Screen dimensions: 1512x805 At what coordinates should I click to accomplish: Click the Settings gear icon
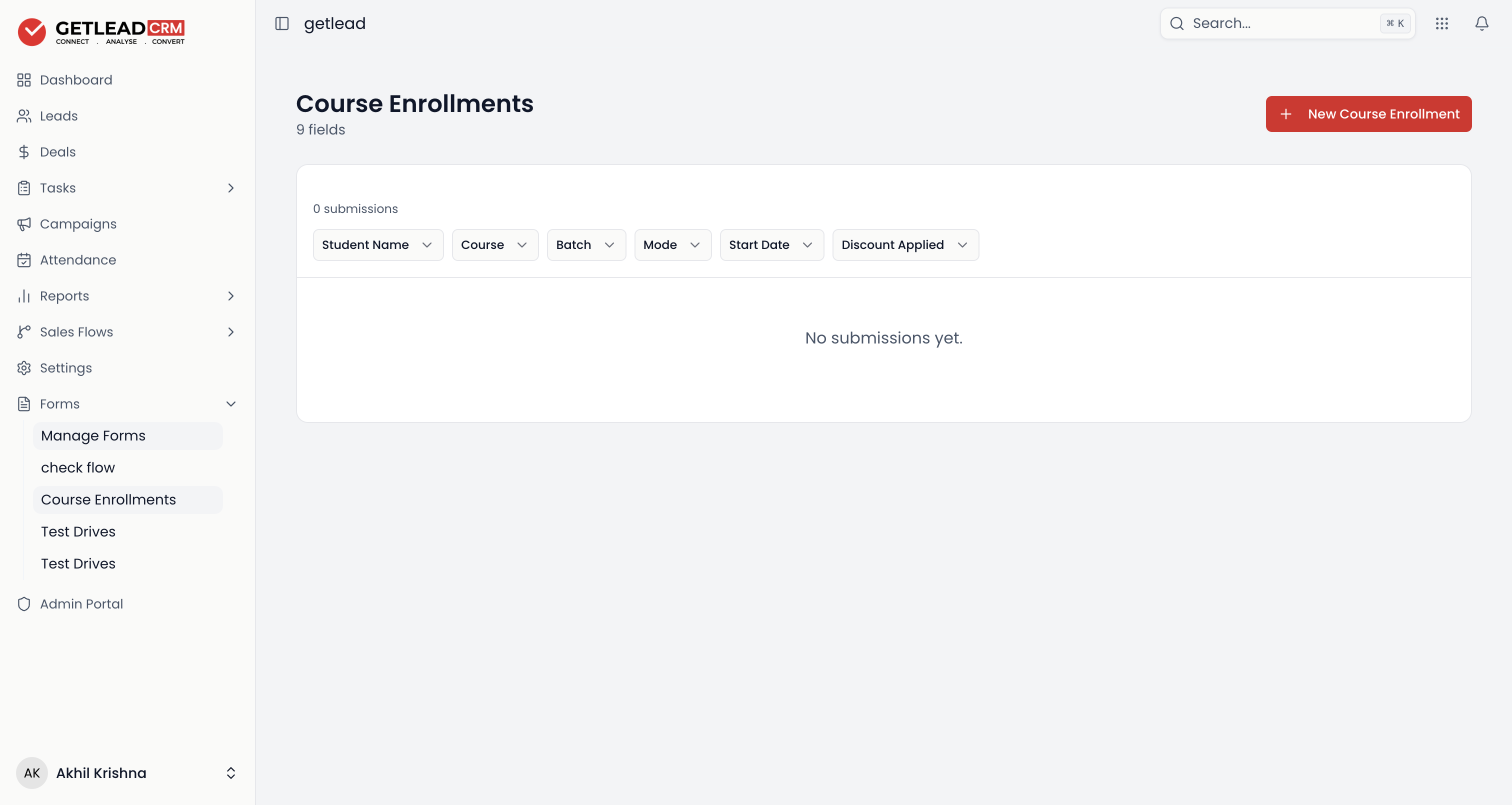pos(24,368)
